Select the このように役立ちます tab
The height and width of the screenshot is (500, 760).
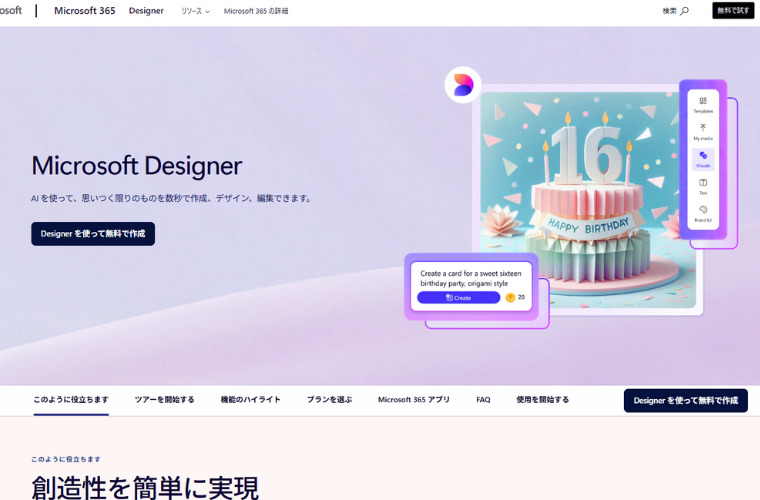[71, 400]
